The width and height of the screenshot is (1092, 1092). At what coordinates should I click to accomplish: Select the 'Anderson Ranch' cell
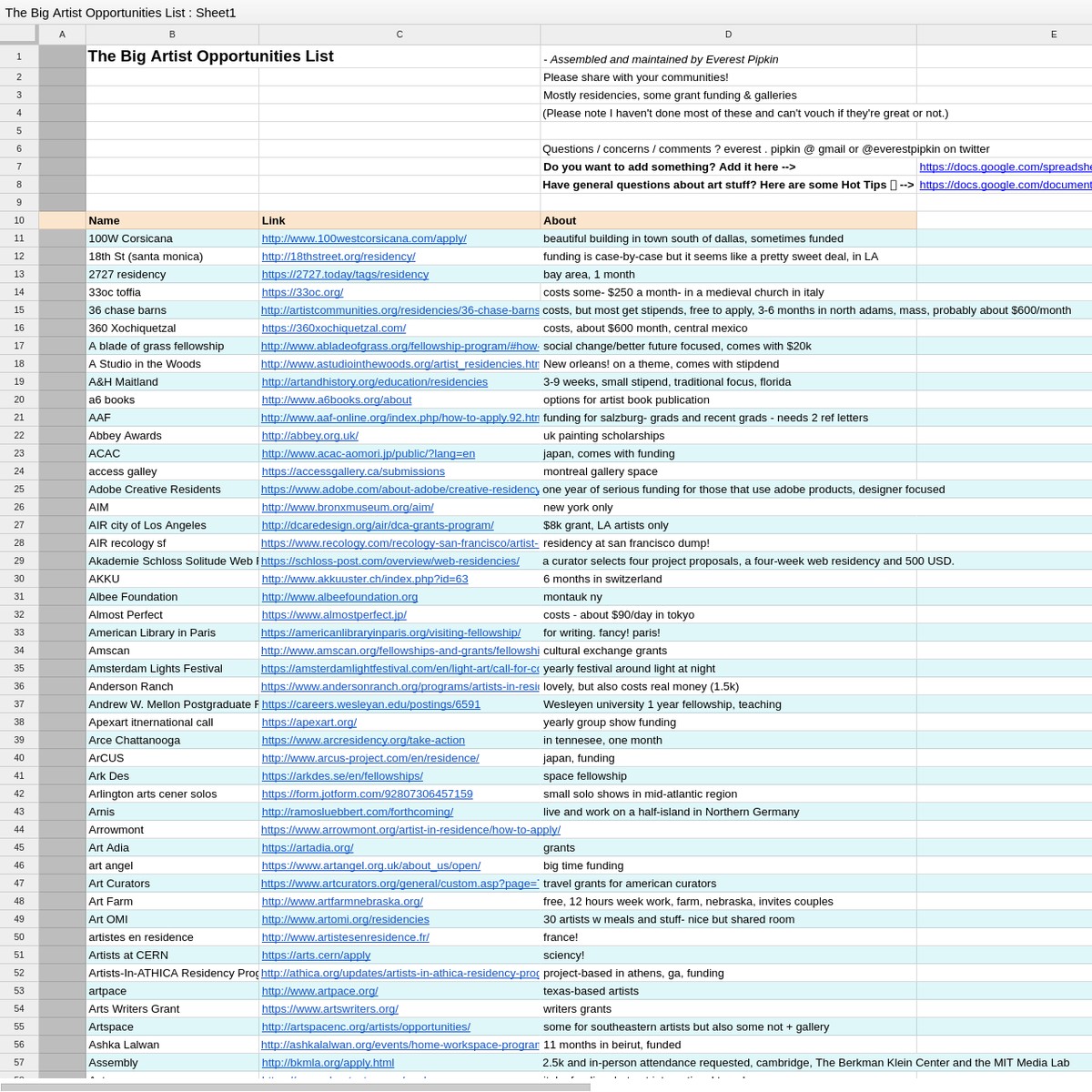(x=172, y=686)
